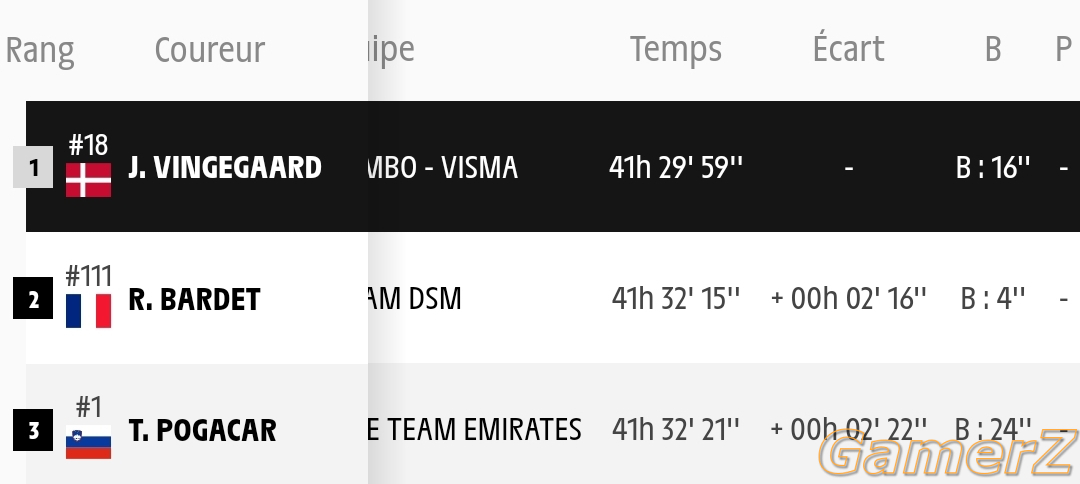Click the French flag icon
The width and height of the screenshot is (1080, 484).
88,311
